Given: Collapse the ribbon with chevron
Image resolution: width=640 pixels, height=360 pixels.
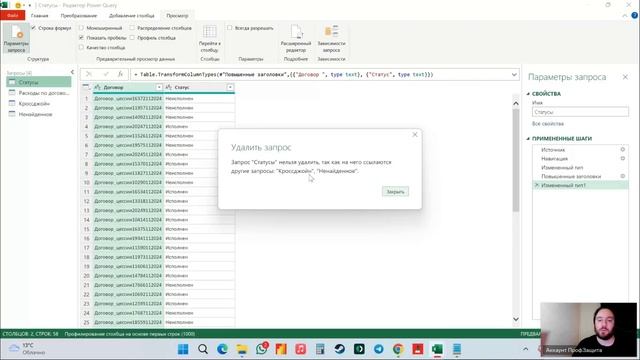Looking at the screenshot, I should (625, 16).
